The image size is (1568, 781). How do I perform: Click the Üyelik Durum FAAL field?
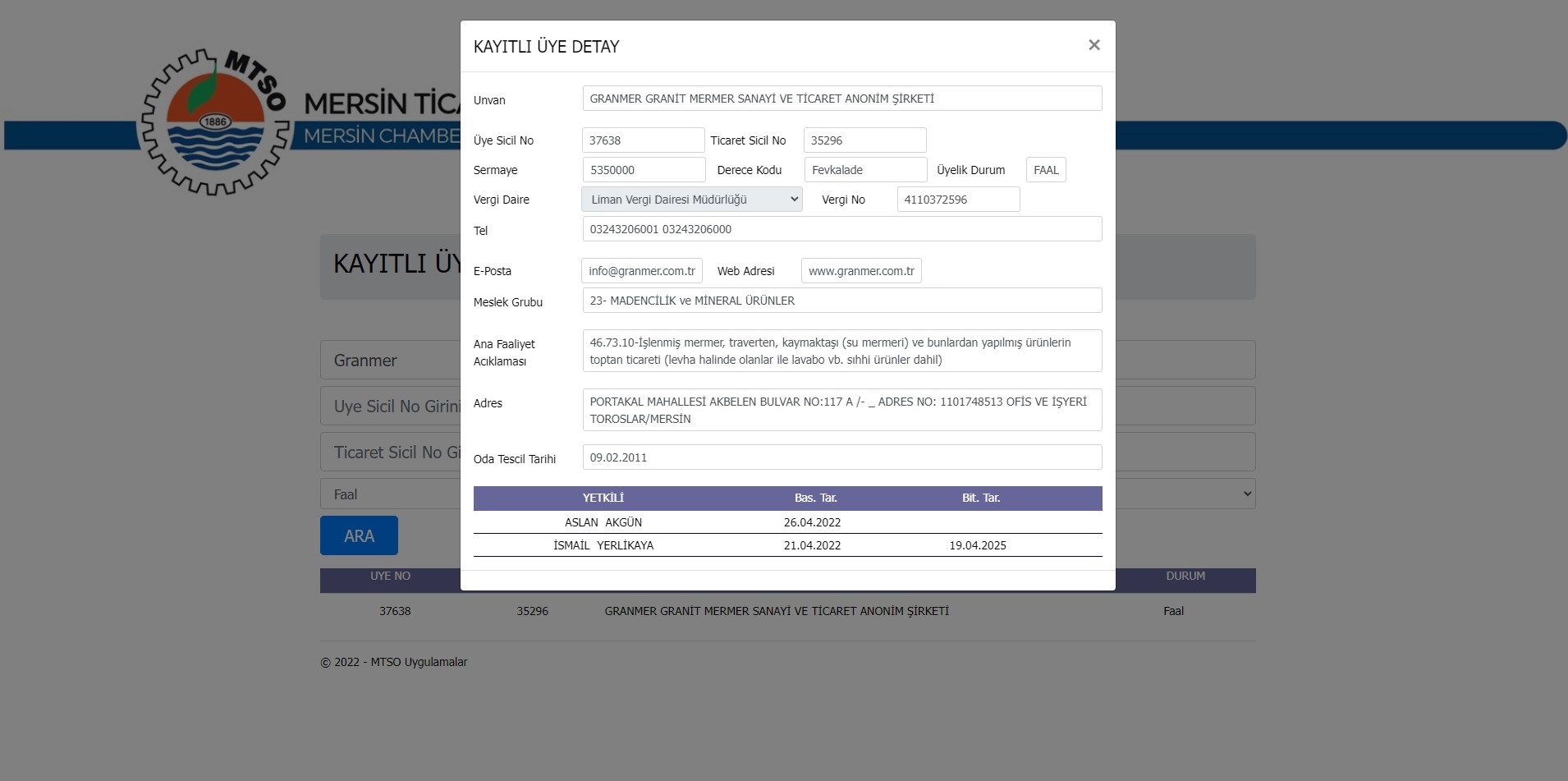pyautogui.click(x=1046, y=170)
